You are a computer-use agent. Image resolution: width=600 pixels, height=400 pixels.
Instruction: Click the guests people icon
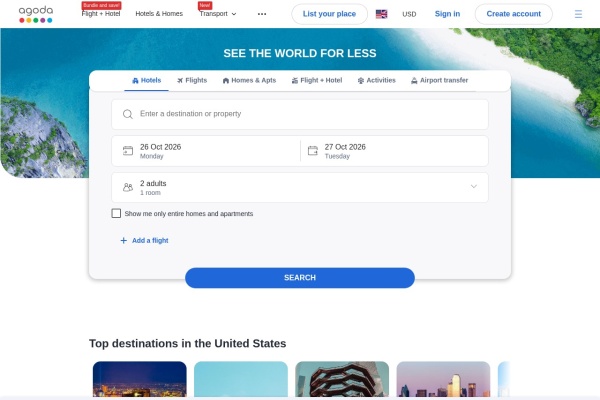[x=128, y=187]
